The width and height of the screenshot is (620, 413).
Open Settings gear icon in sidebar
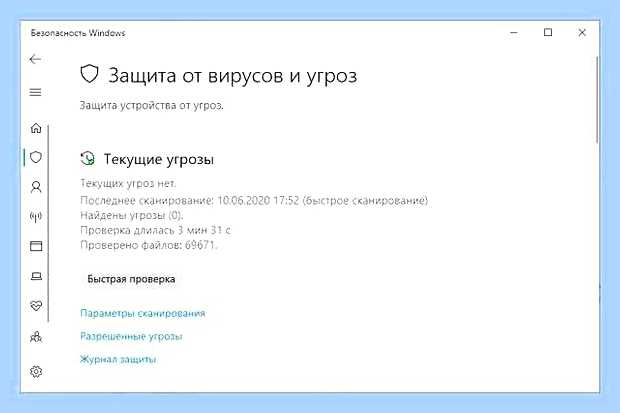click(36, 371)
